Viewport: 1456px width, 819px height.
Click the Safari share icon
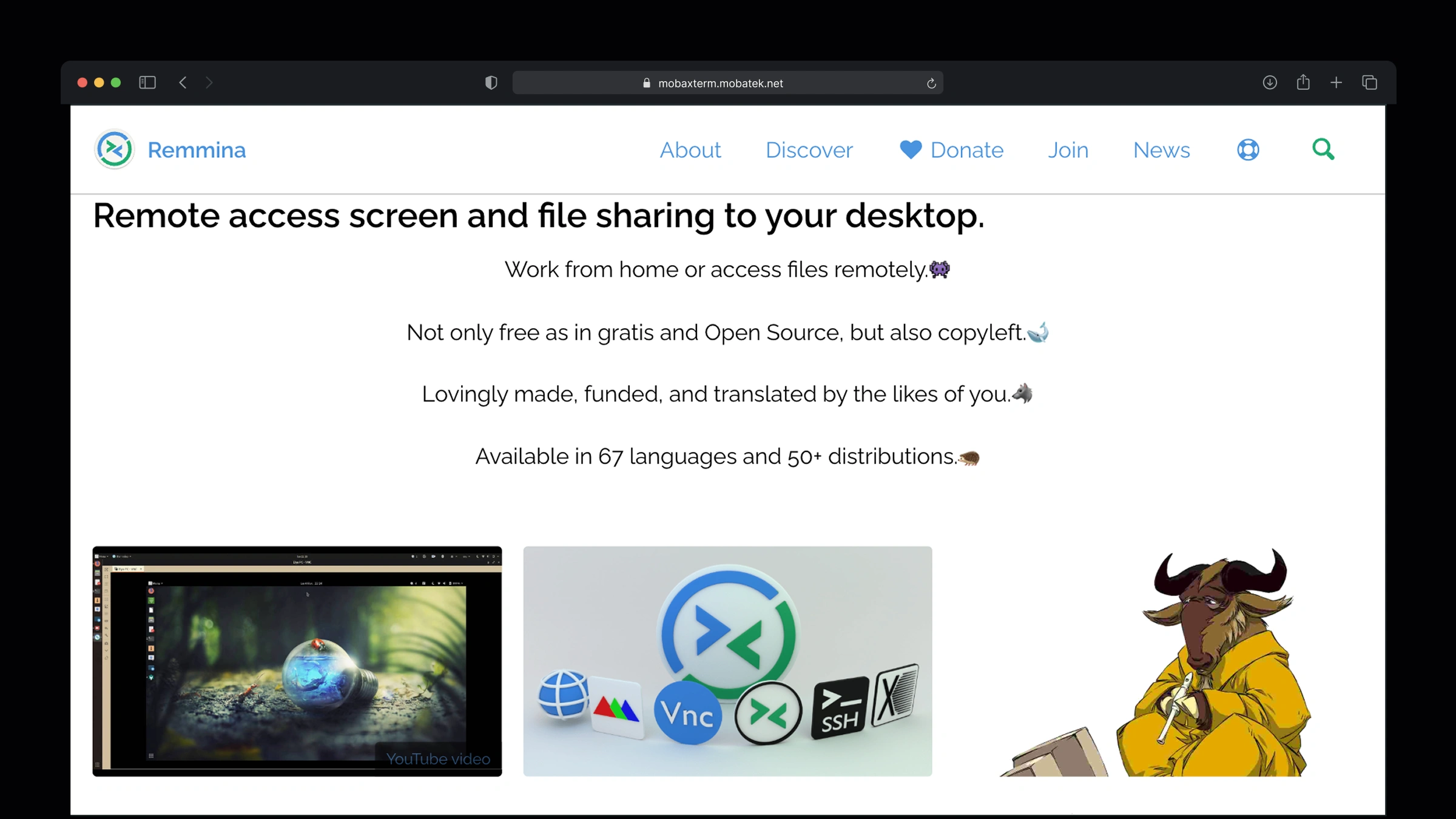click(x=1303, y=82)
